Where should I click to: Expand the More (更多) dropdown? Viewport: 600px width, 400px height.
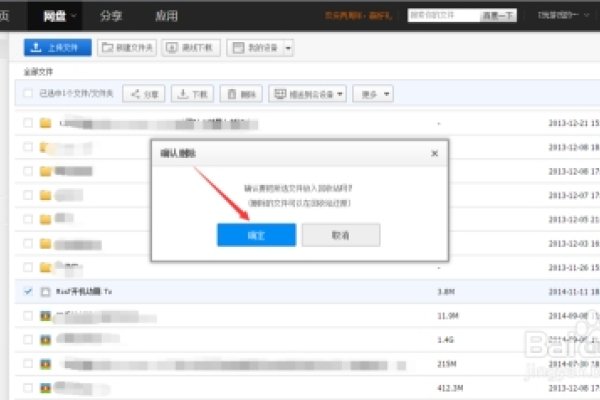373,94
